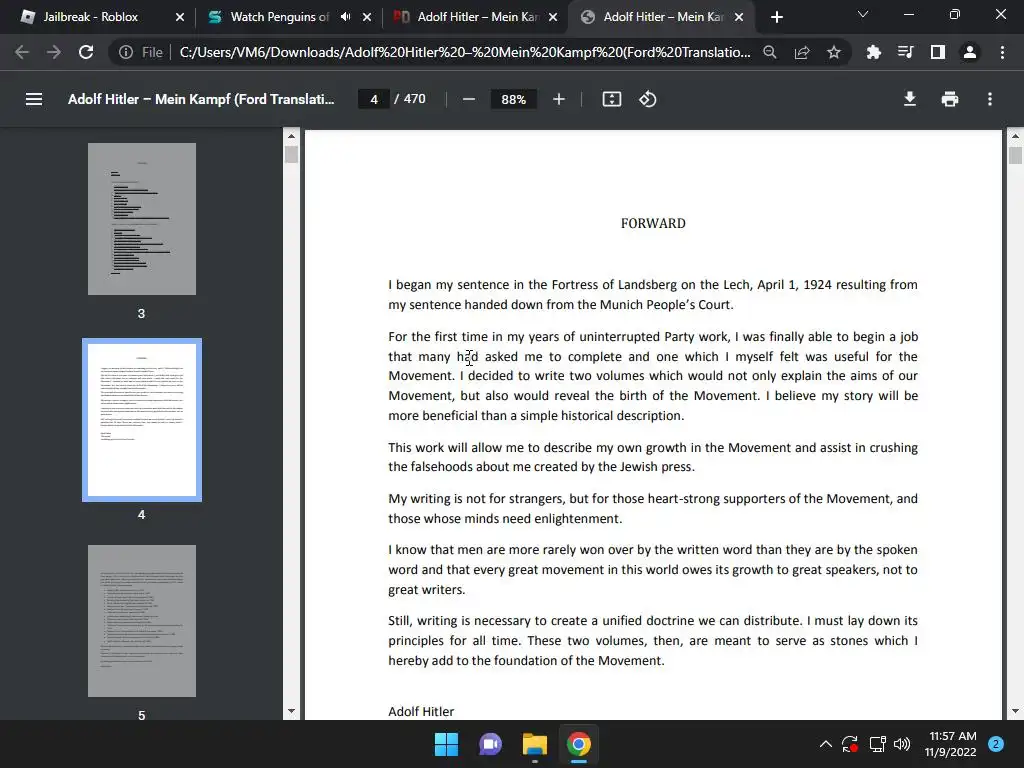
Task: Print the PDF document
Action: [950, 99]
